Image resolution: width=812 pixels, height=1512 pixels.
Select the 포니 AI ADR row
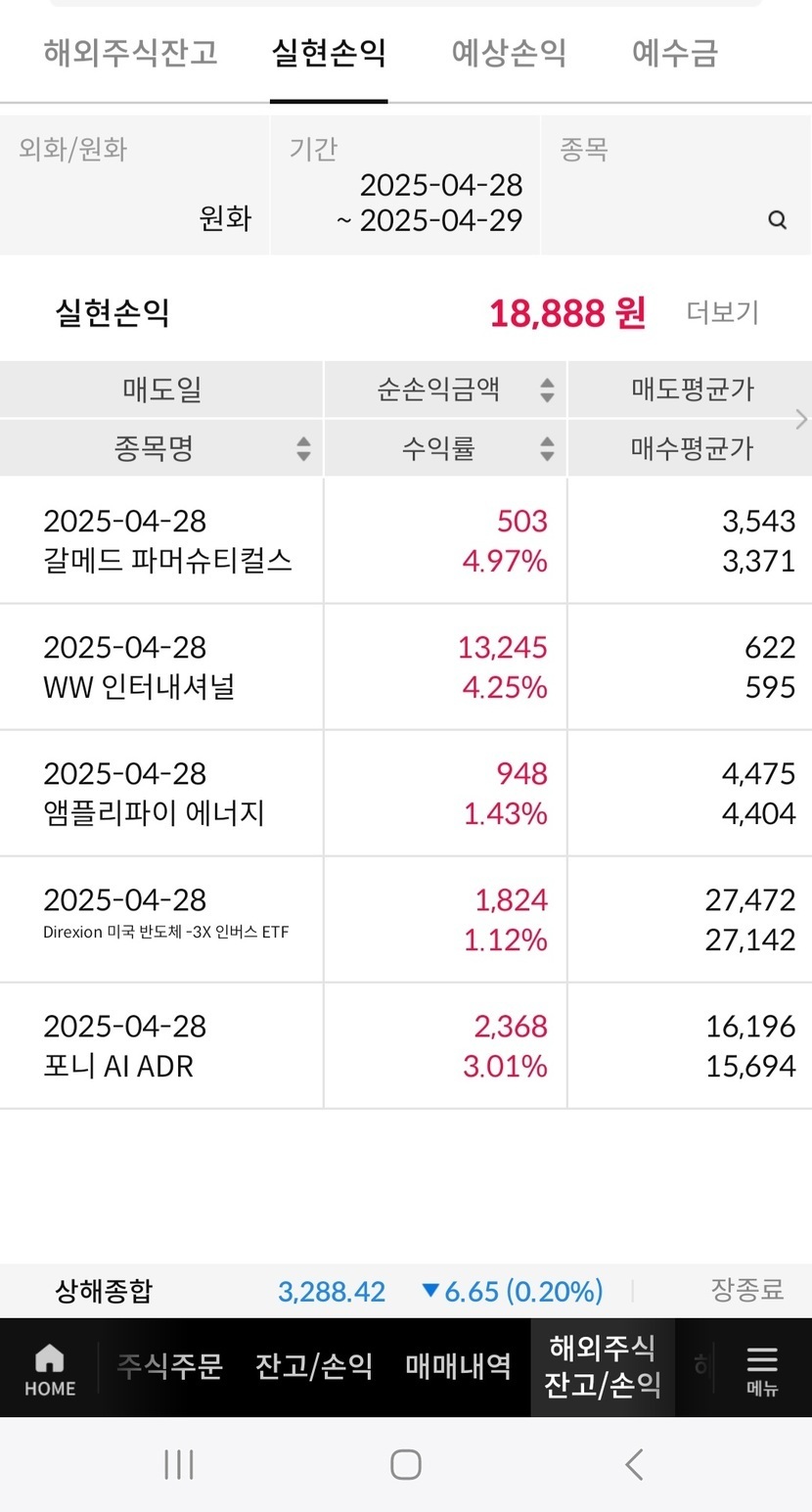(161, 1046)
